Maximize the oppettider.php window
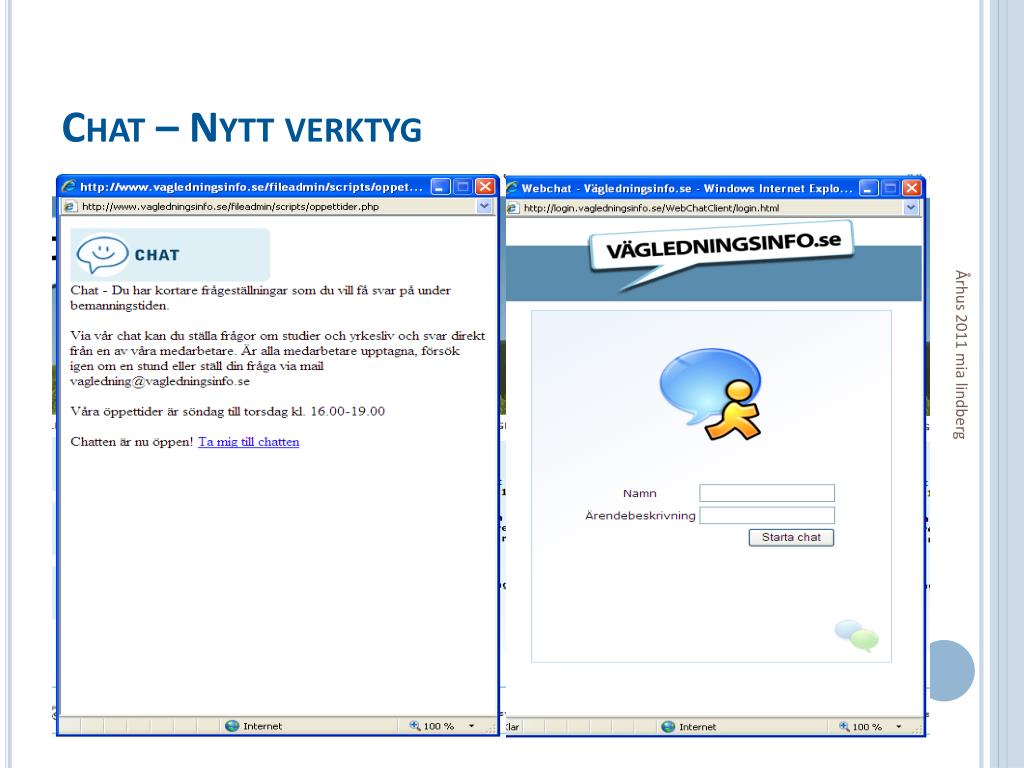Image resolution: width=1024 pixels, height=768 pixels. point(462,187)
